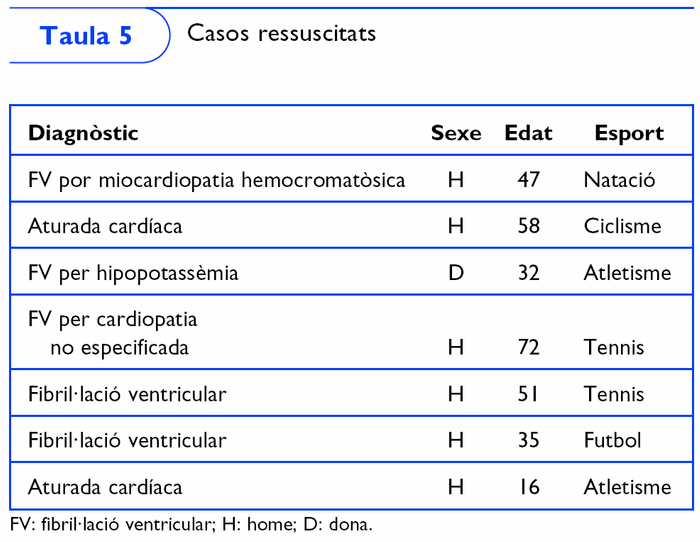Select the "D" value in Sexe column
The image size is (700, 542).
456,272
